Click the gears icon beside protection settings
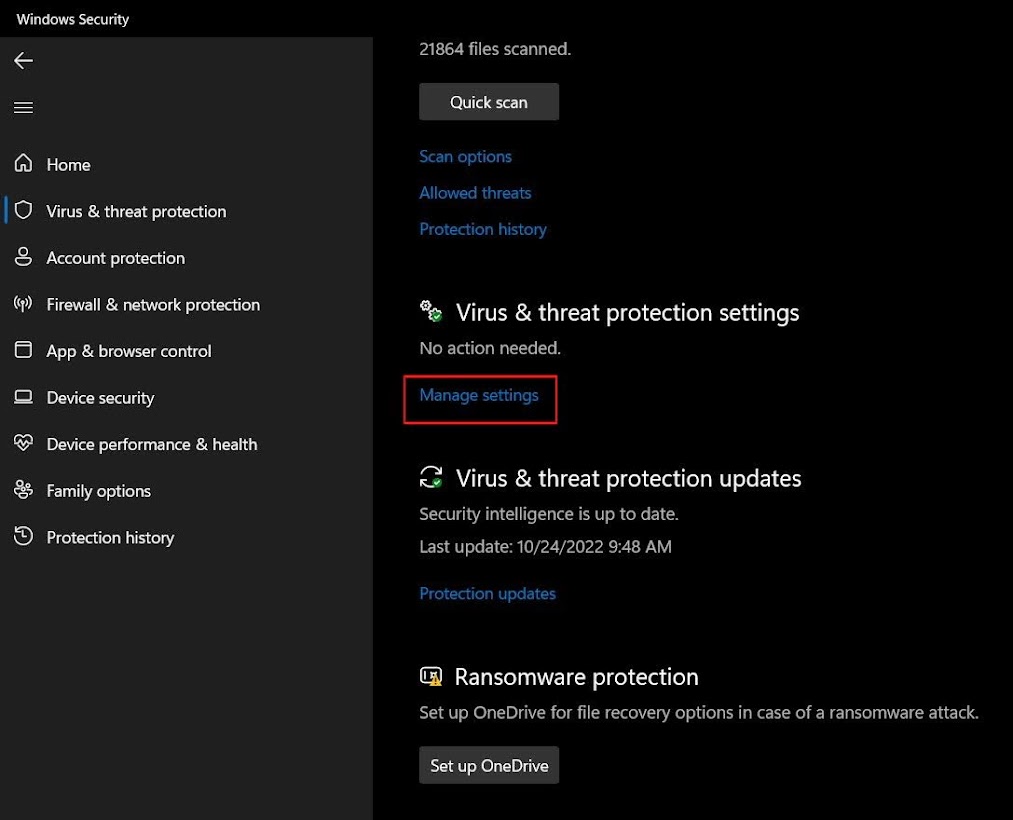The width and height of the screenshot is (1013, 820). tap(431, 311)
